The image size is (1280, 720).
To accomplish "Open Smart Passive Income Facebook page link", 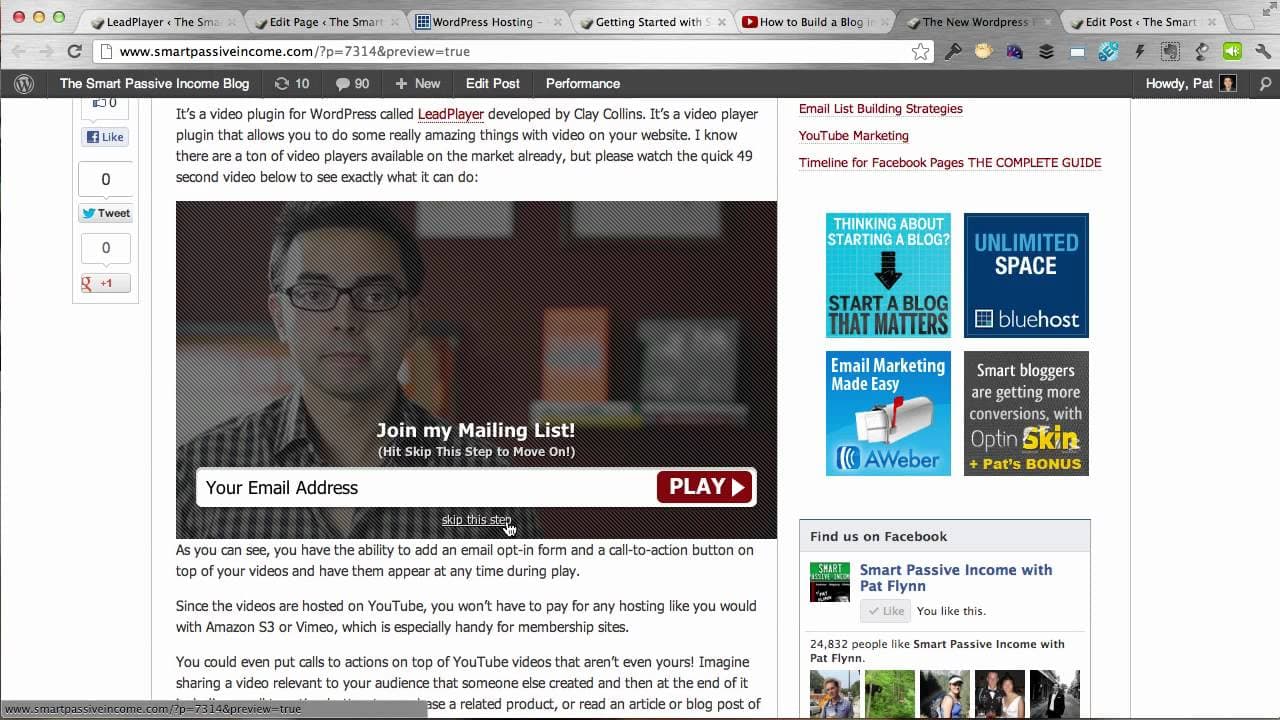I will 956,578.
